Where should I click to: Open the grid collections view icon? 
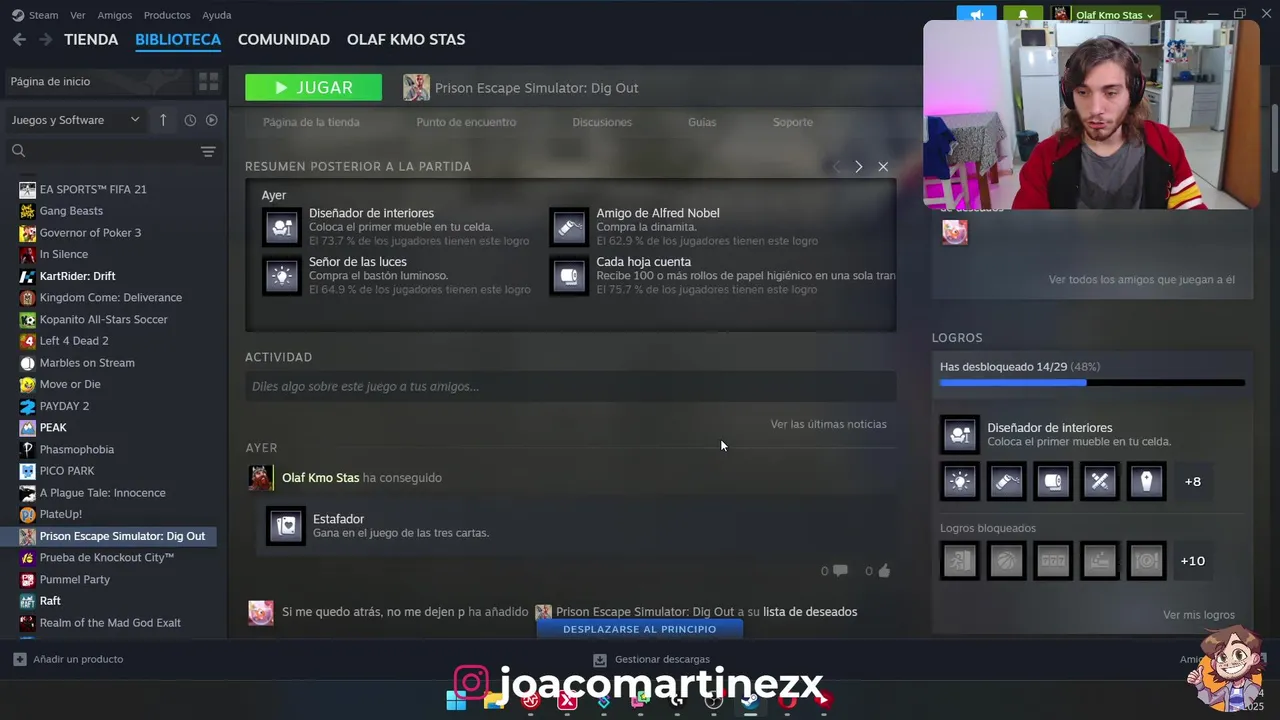[x=208, y=82]
